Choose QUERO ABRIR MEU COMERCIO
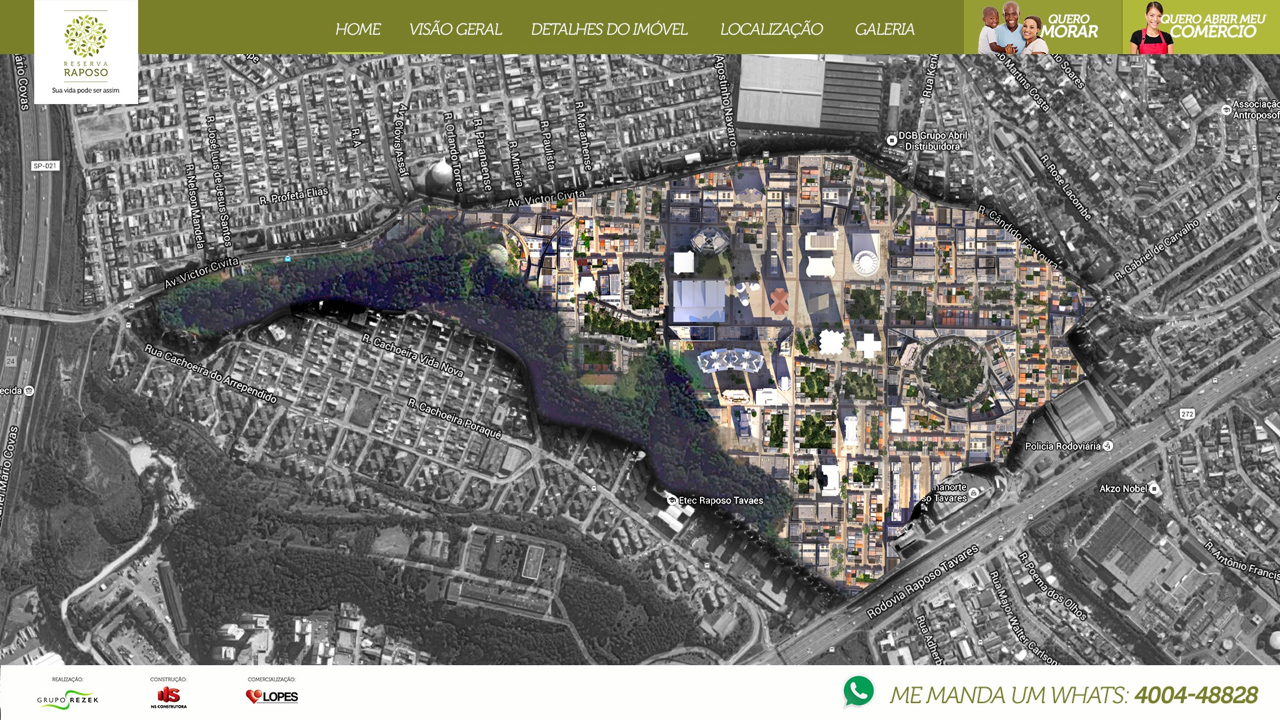This screenshot has width=1280, height=720. [x=1201, y=27]
